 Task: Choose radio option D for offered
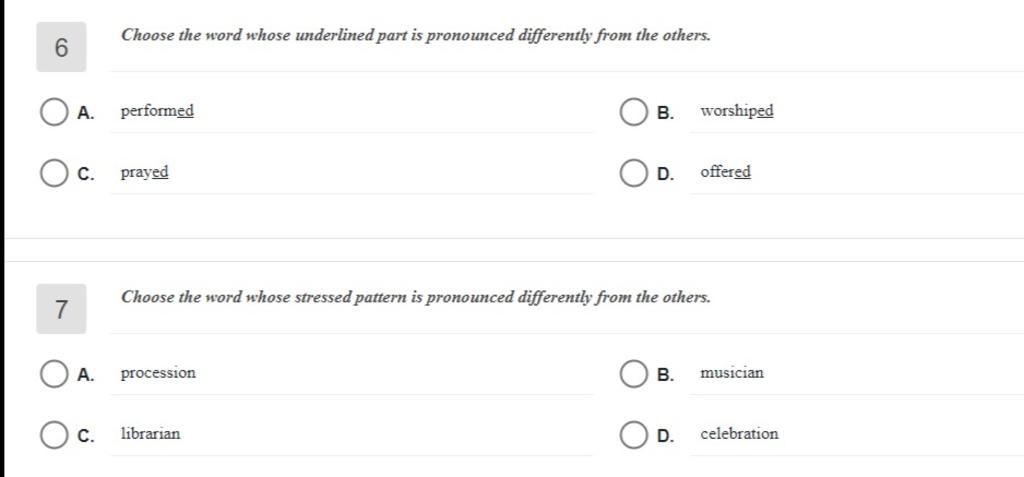[x=633, y=173]
